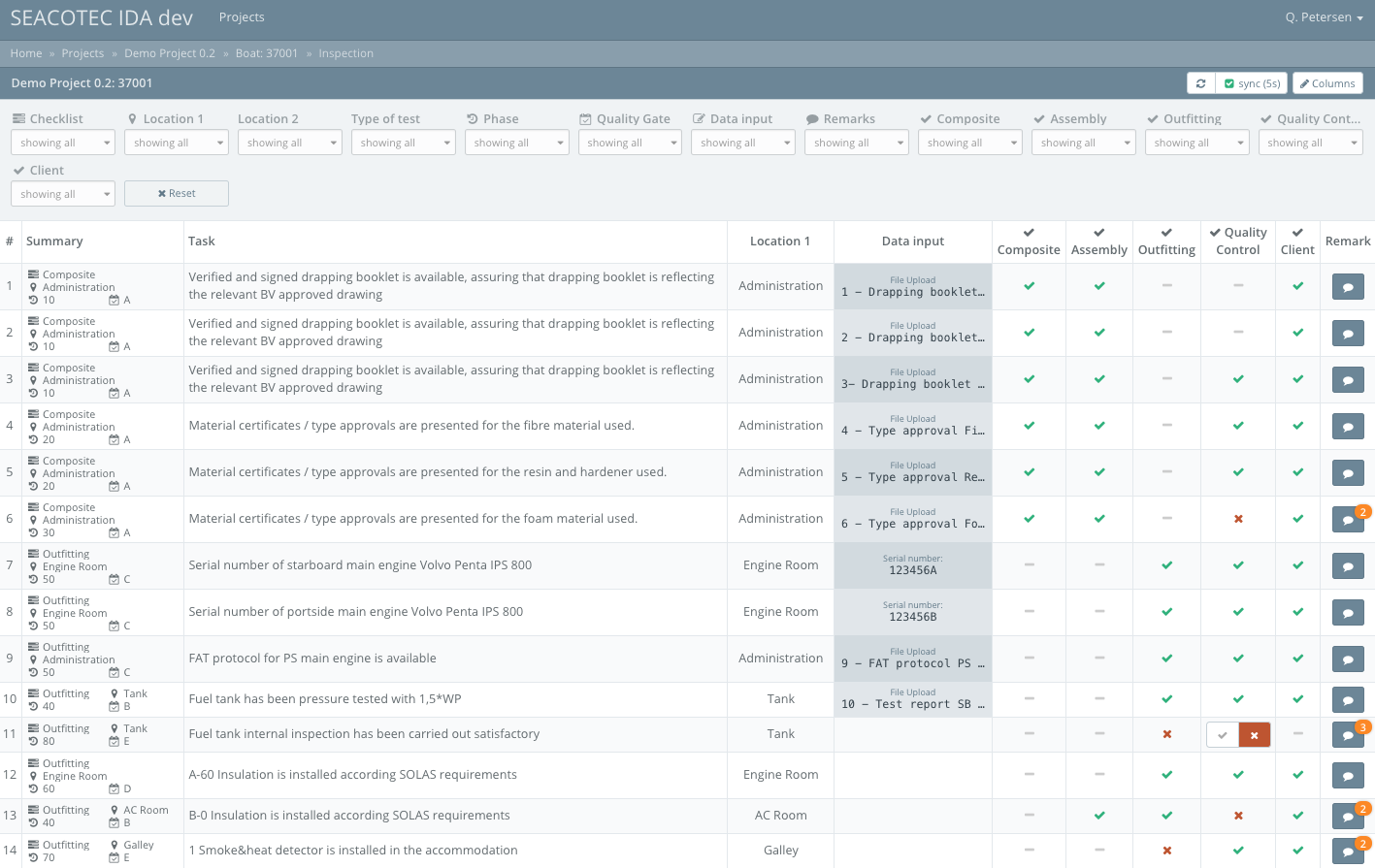Click Outfitting checkmark on row 9
Image resolution: width=1375 pixels, height=868 pixels.
pos(1167,659)
